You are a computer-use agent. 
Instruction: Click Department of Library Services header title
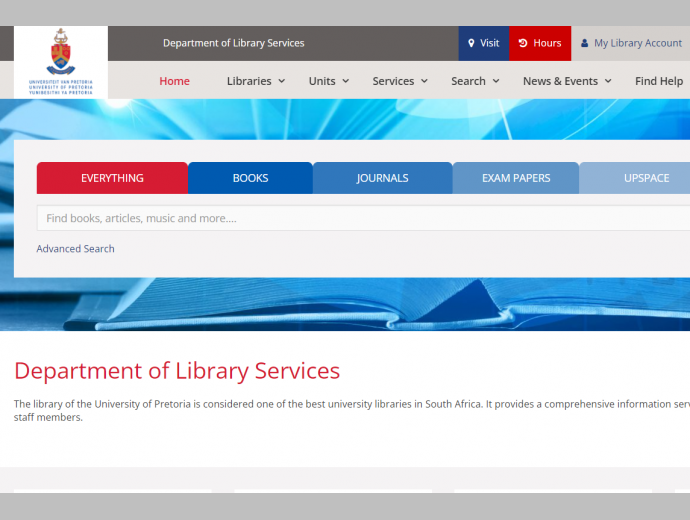[x=234, y=43]
